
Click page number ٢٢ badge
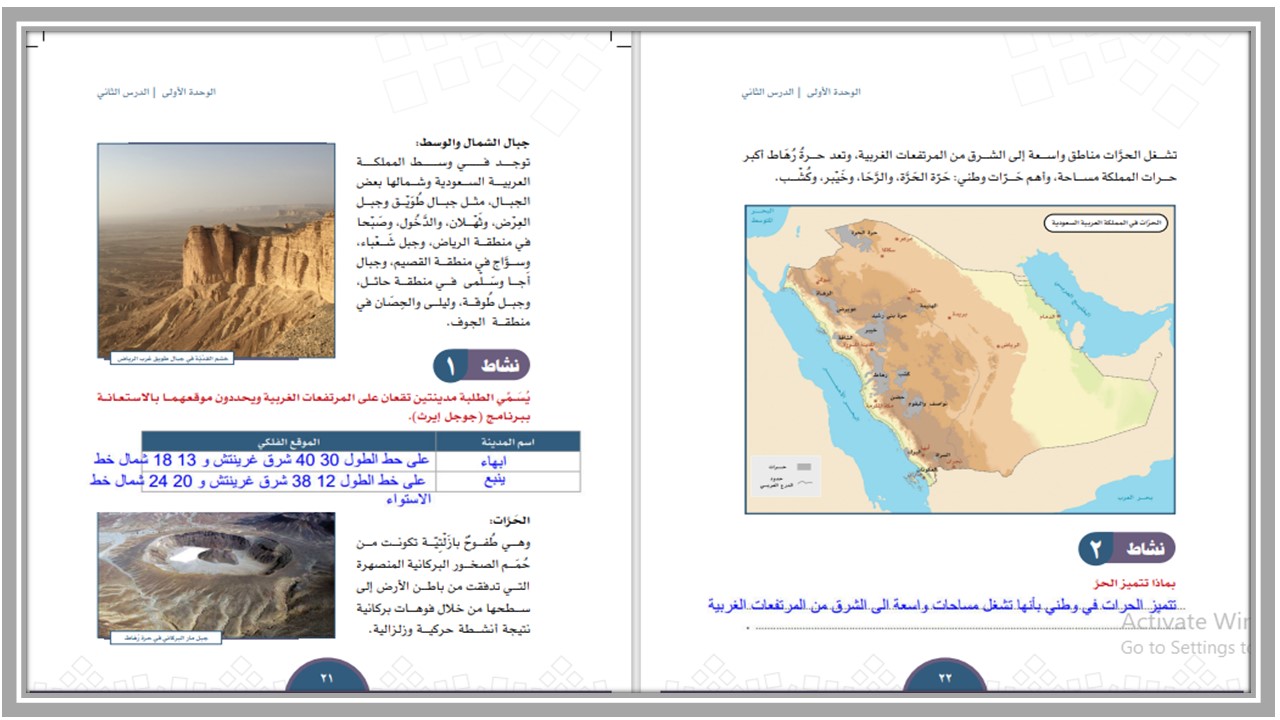946,677
